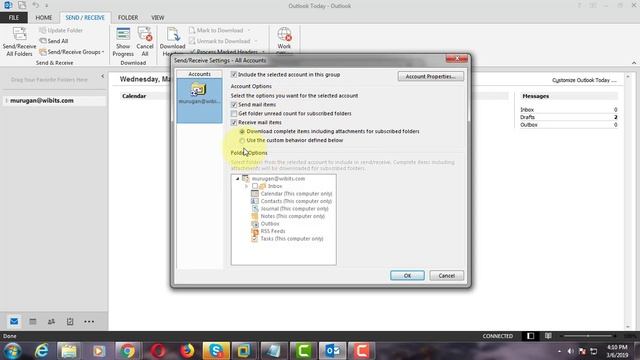The height and width of the screenshot is (360, 640).
Task: Collapse the ribbon with the chevron
Action: (634, 63)
